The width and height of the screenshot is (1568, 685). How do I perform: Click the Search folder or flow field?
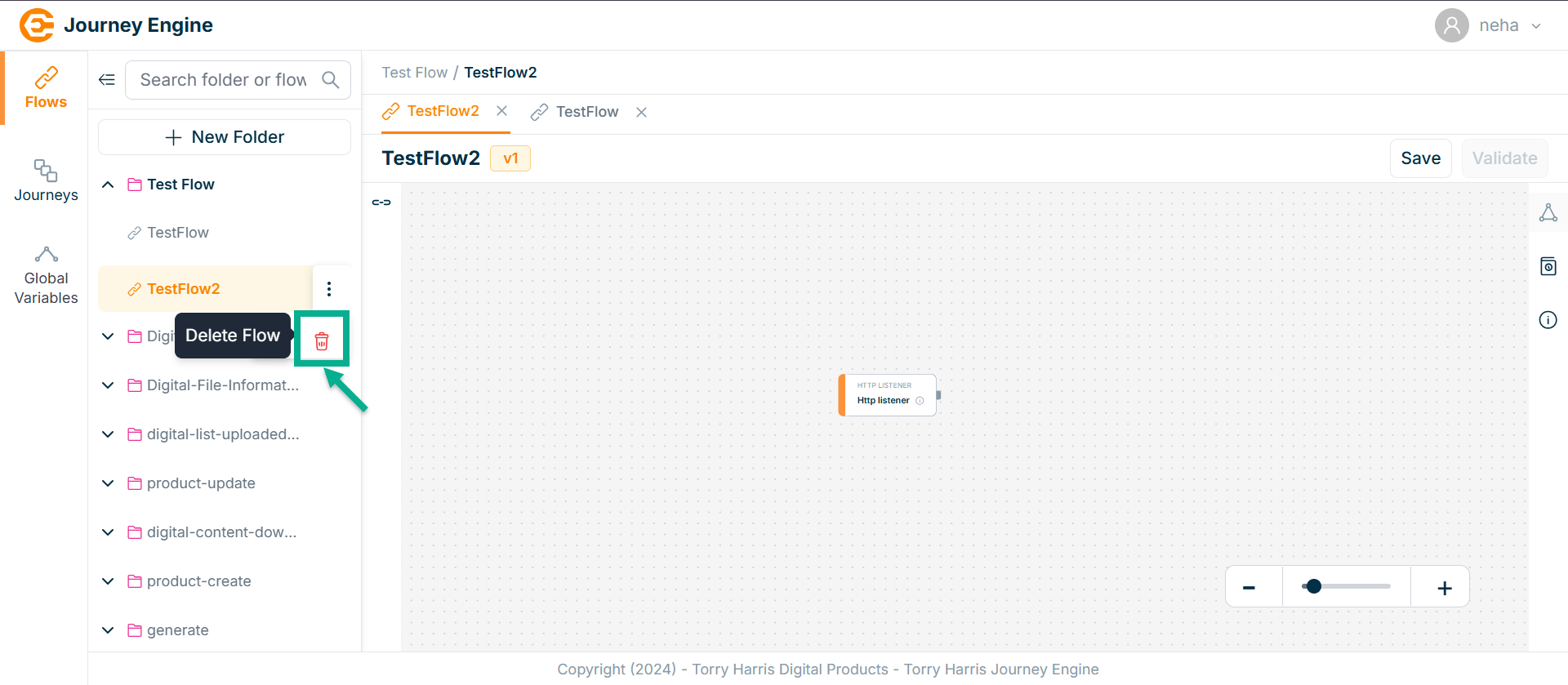[x=223, y=80]
